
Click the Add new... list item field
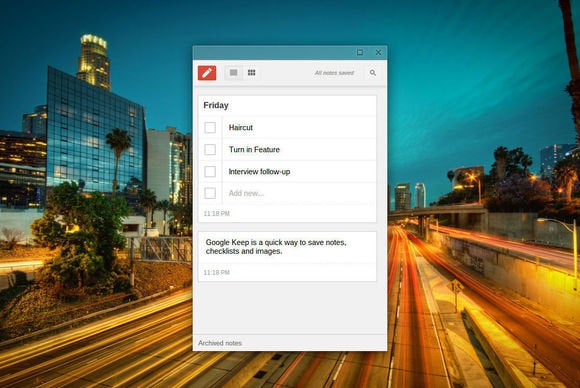299,193
